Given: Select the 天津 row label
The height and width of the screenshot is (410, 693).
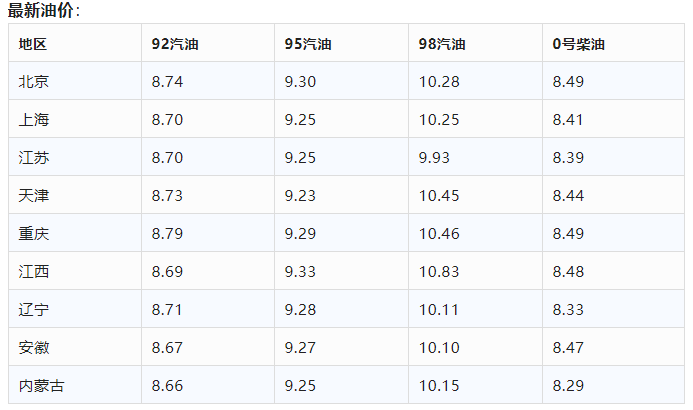Looking at the screenshot, I should [x=33, y=196].
